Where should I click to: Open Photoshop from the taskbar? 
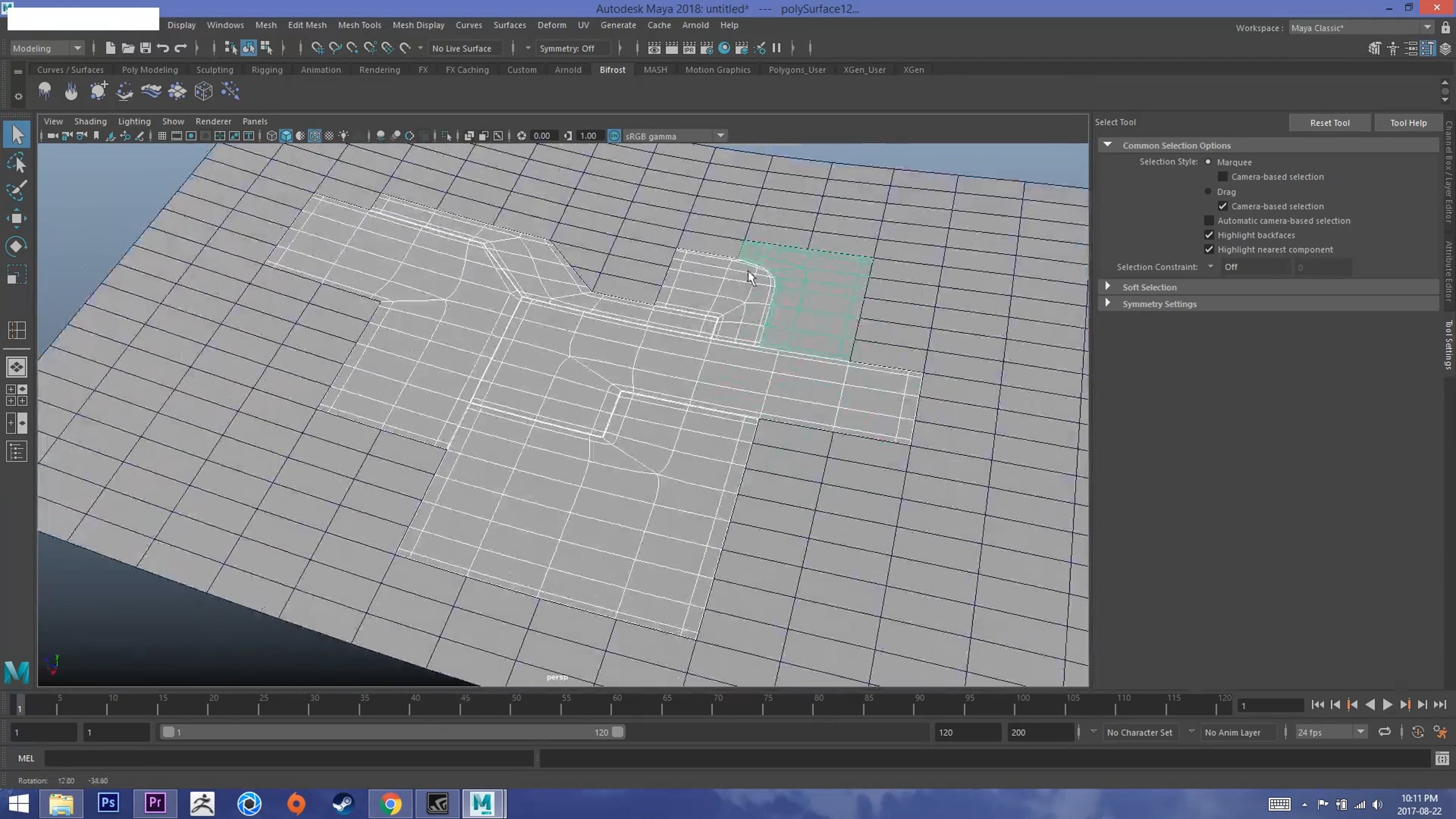(x=108, y=803)
